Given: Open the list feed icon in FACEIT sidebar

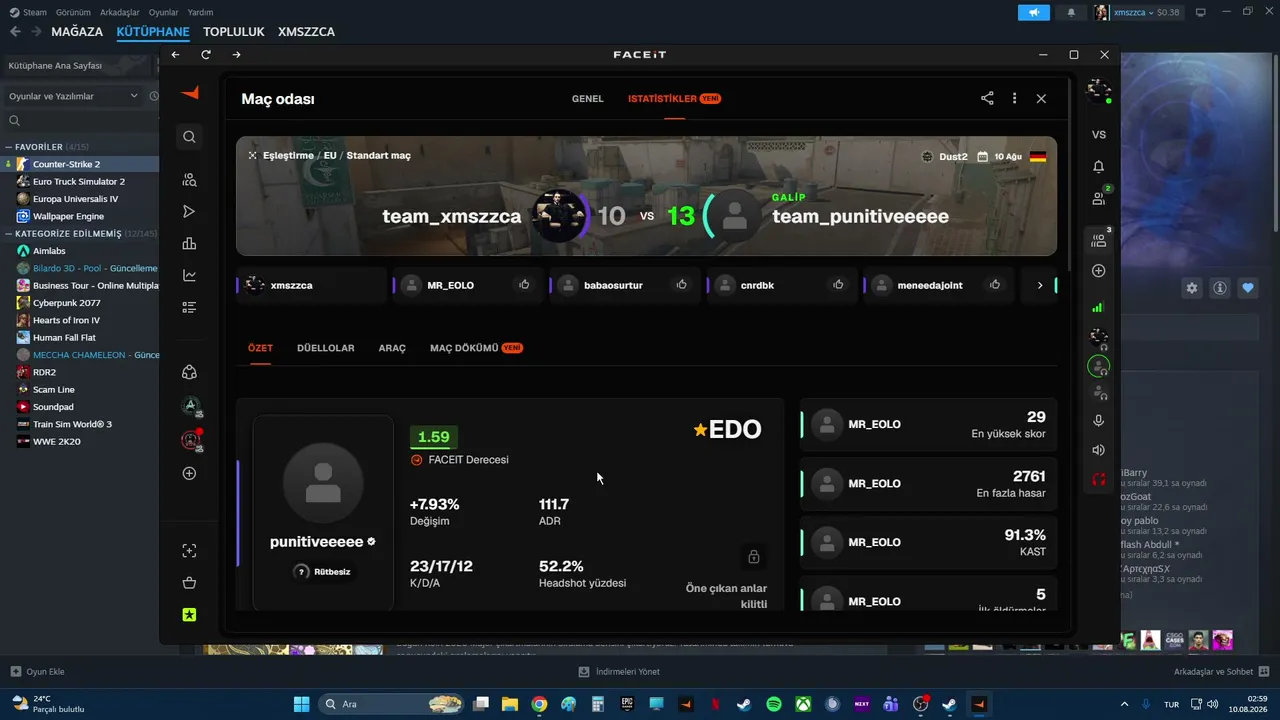Looking at the screenshot, I should coord(189,307).
